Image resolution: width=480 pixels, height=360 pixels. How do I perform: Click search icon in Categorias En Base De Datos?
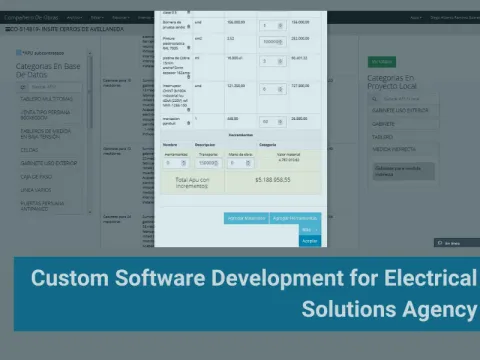click(23, 87)
